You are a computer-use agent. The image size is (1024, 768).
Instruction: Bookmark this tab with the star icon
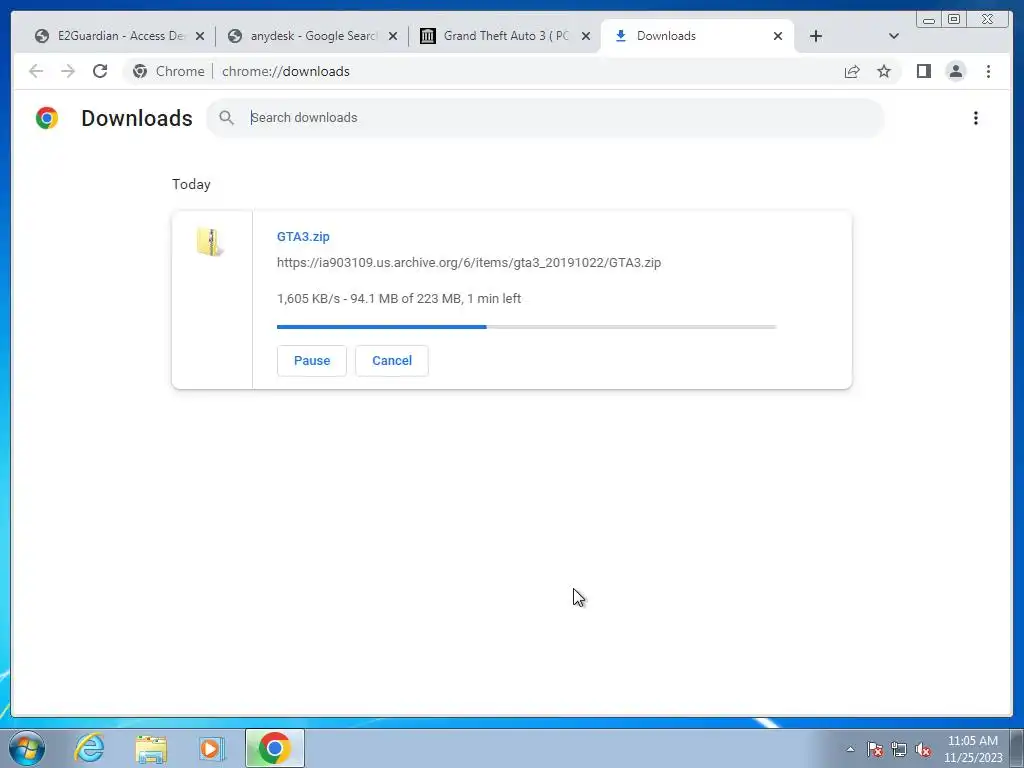coord(884,71)
